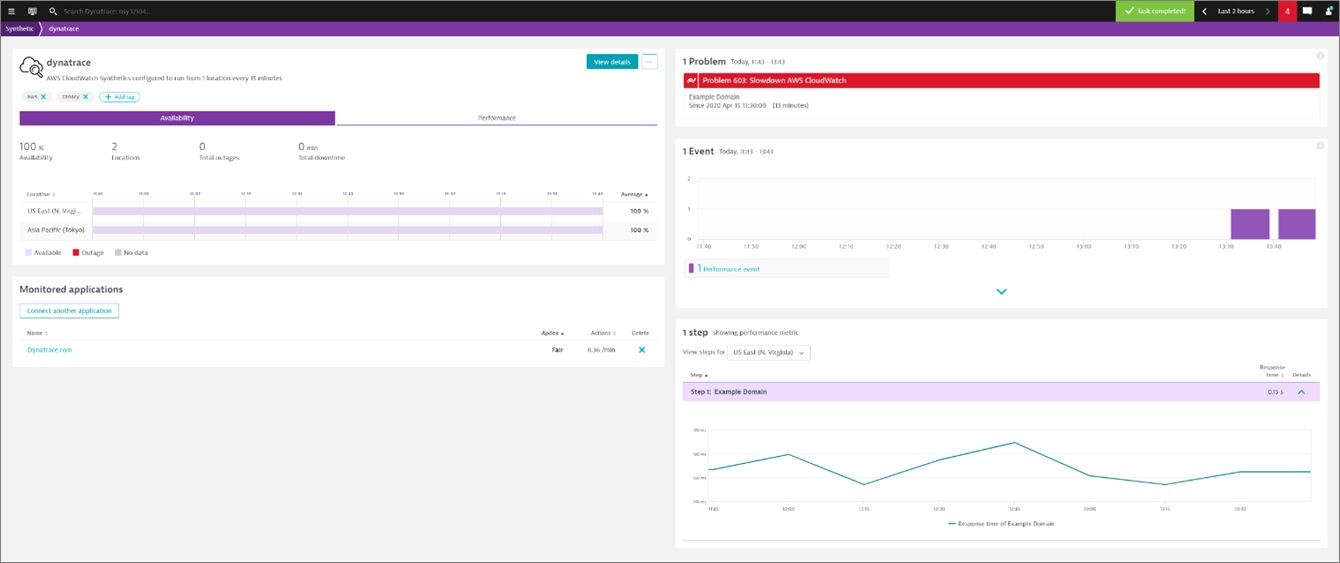The width and height of the screenshot is (1340, 563).
Task: Open the Last 2 hours timeframe selector
Action: [1236, 11]
